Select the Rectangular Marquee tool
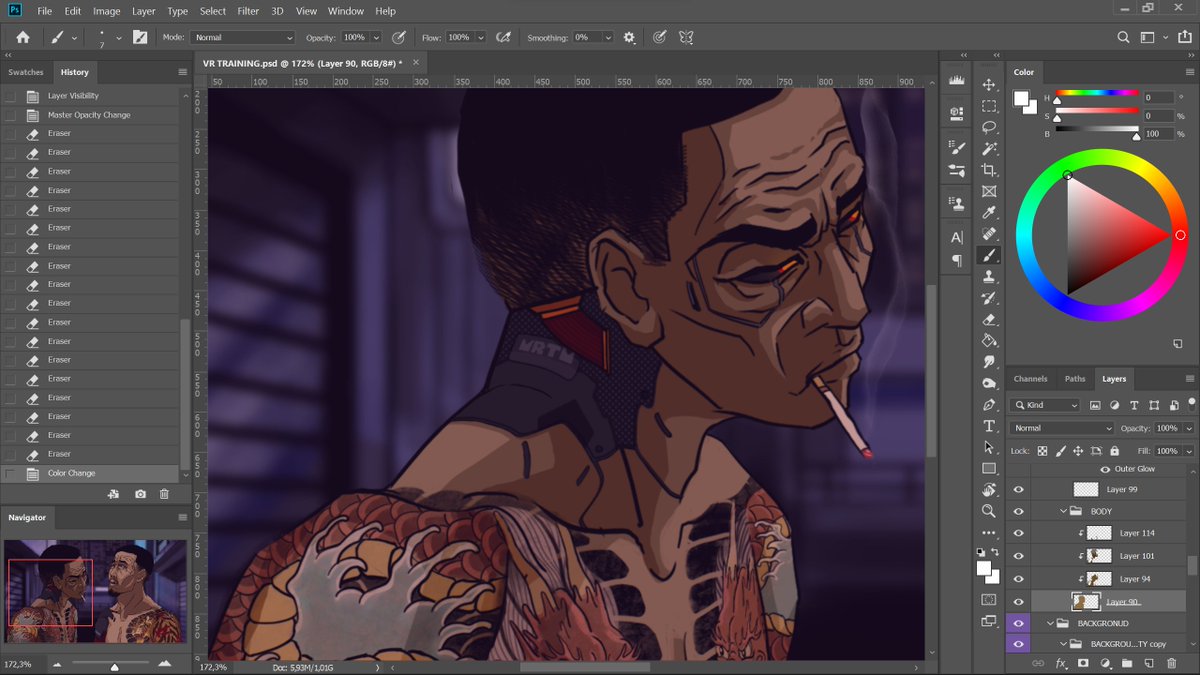The image size is (1200, 675). pyautogui.click(x=989, y=106)
